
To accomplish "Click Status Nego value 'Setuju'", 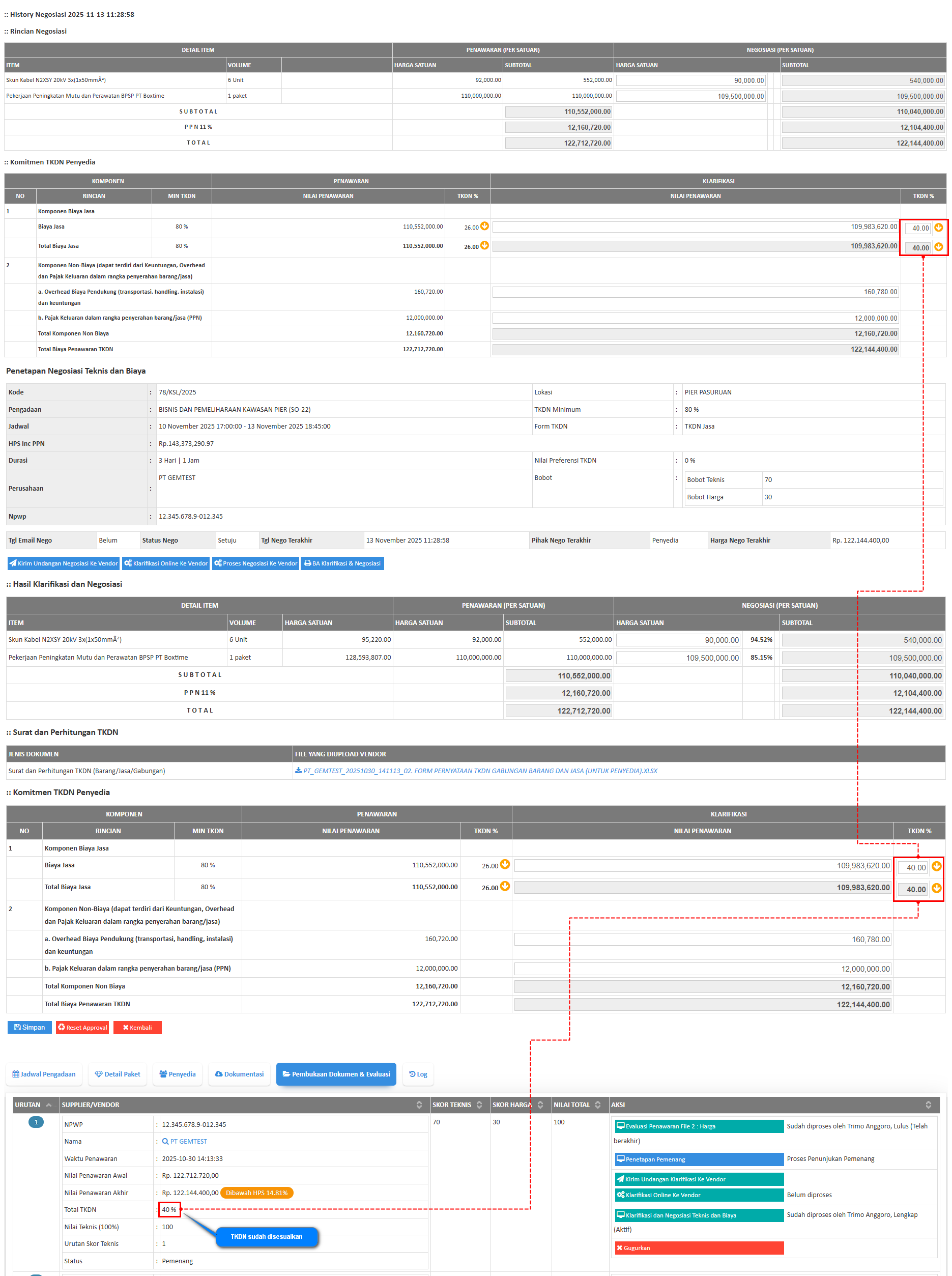I will point(227,541).
